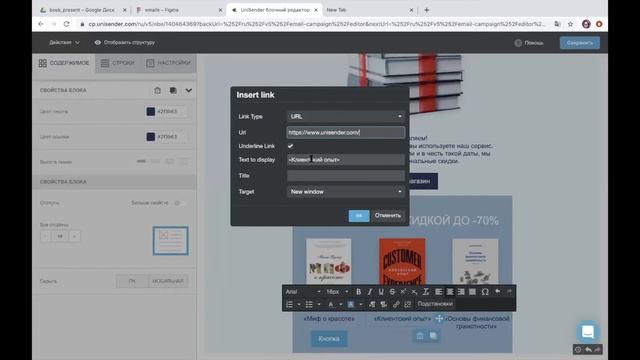Viewport: 640px width, 360px height.
Task: Collapse block properties with chevron
Action: pyautogui.click(x=189, y=90)
